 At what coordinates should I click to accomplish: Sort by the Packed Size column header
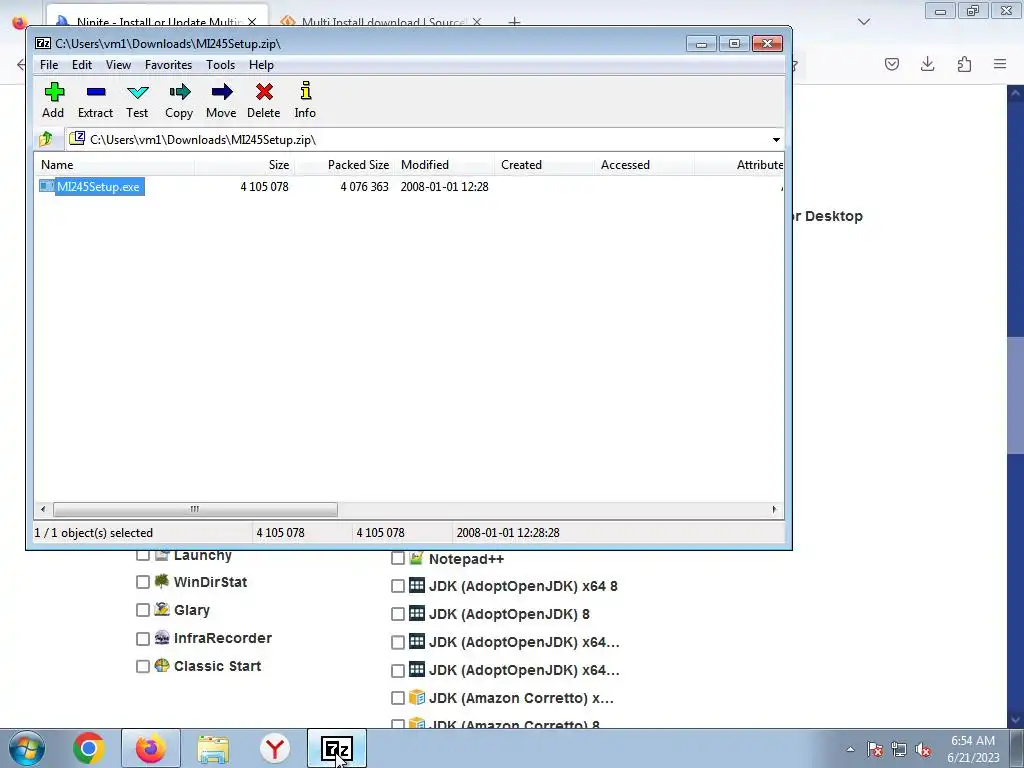click(x=344, y=165)
